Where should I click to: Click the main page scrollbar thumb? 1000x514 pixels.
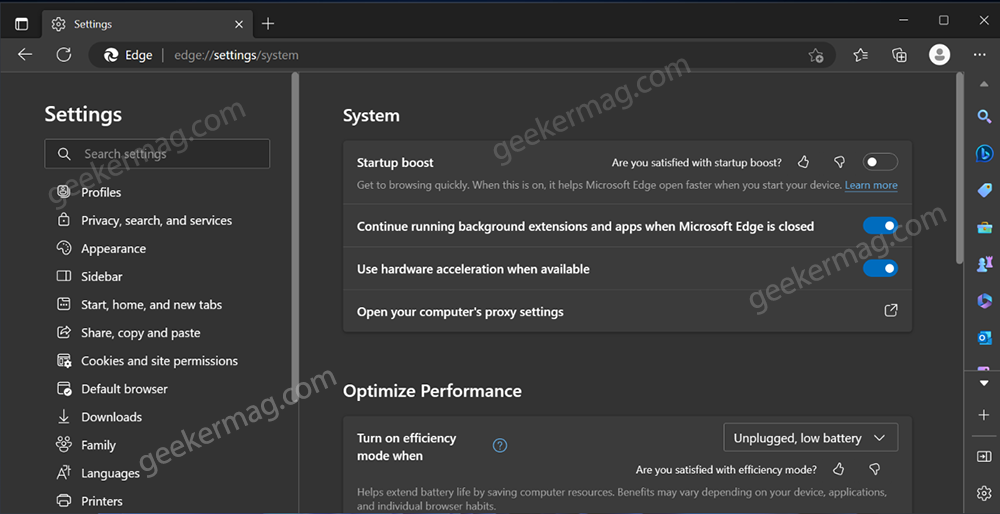click(960, 168)
